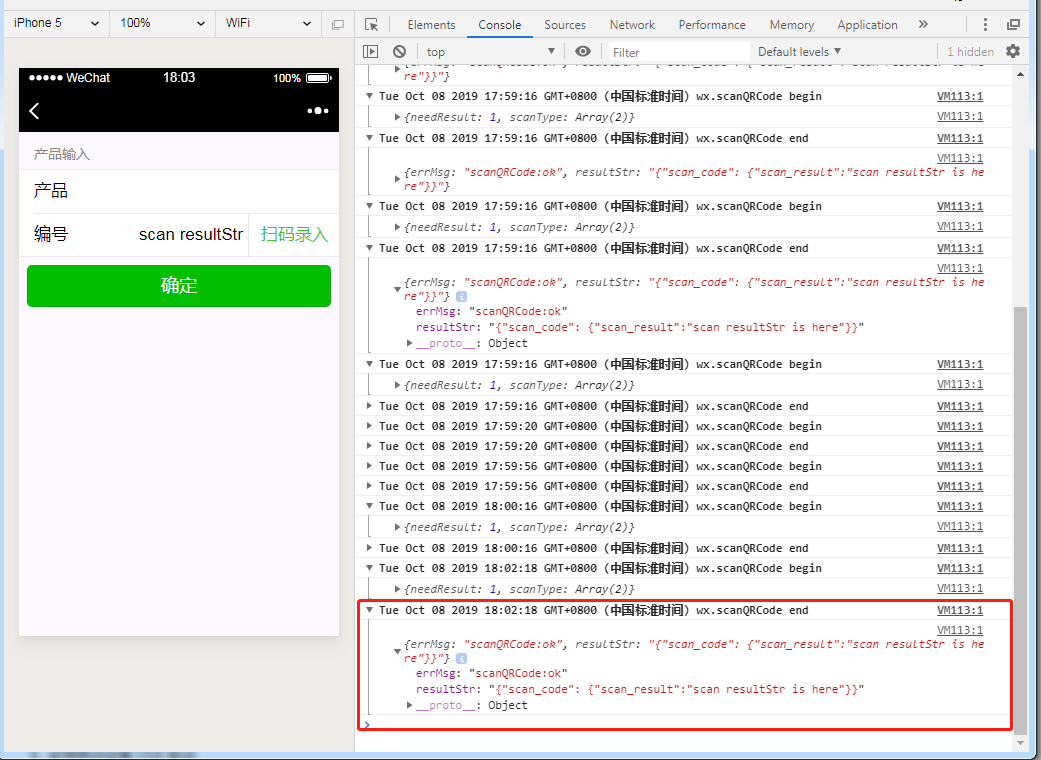
Task: Go to the Network tab
Action: tap(632, 25)
